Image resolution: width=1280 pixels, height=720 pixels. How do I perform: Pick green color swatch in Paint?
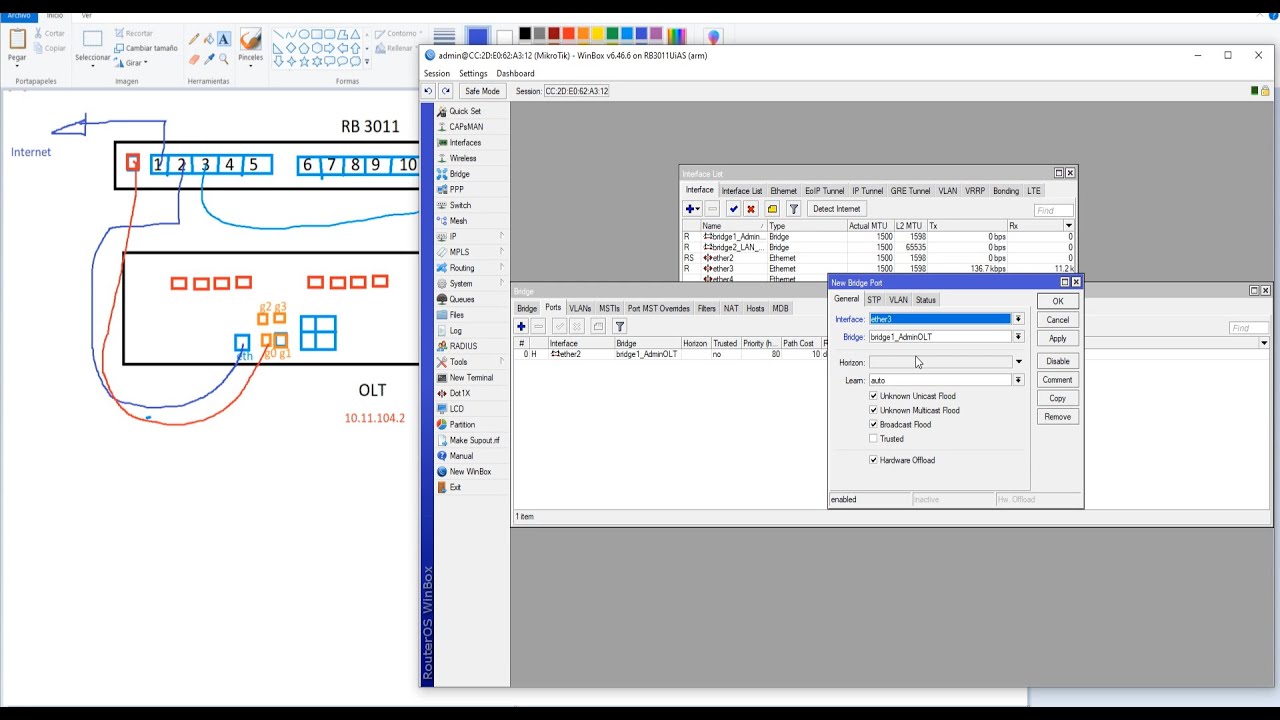pos(611,34)
